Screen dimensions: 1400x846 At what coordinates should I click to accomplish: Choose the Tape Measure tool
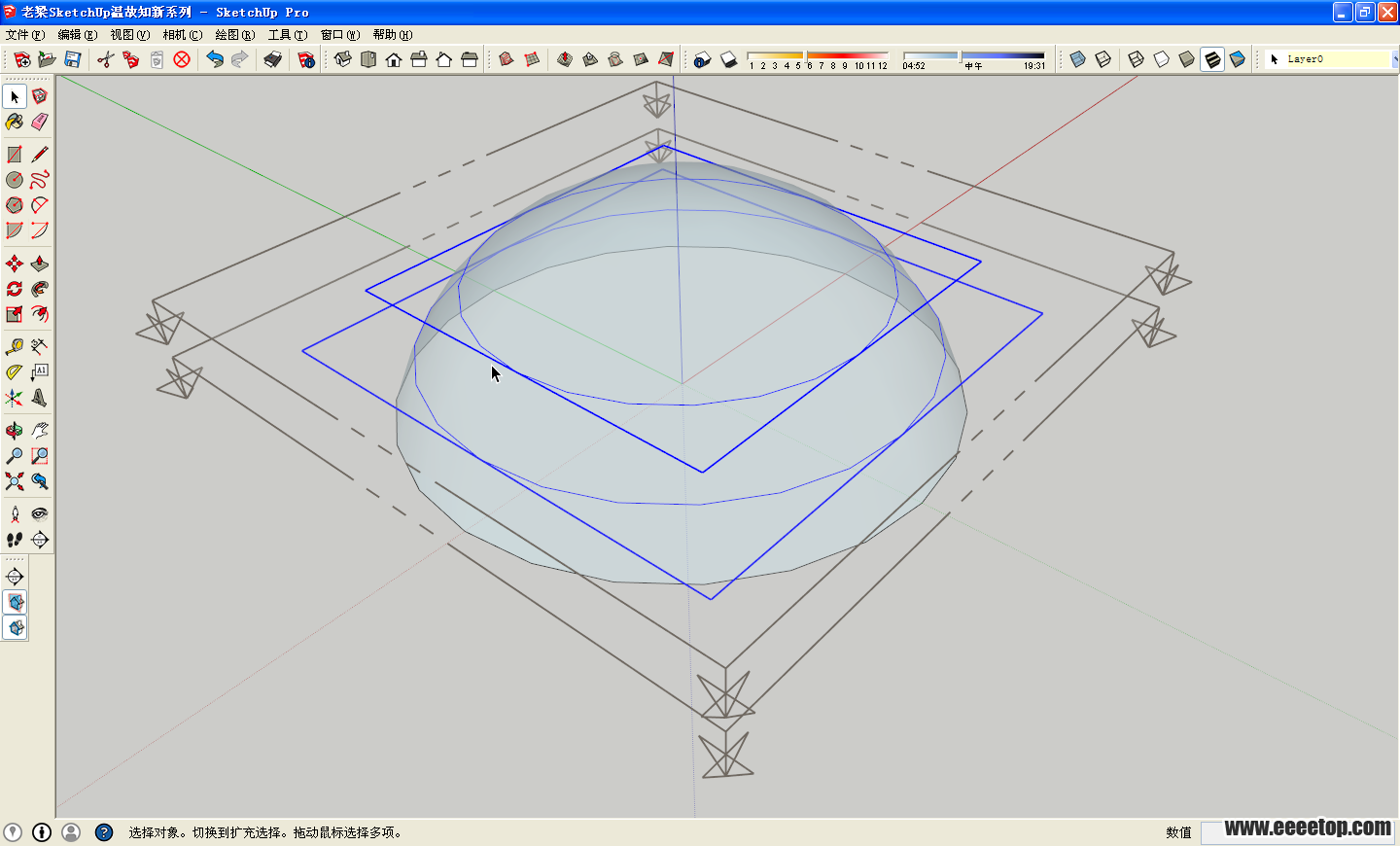(x=15, y=347)
